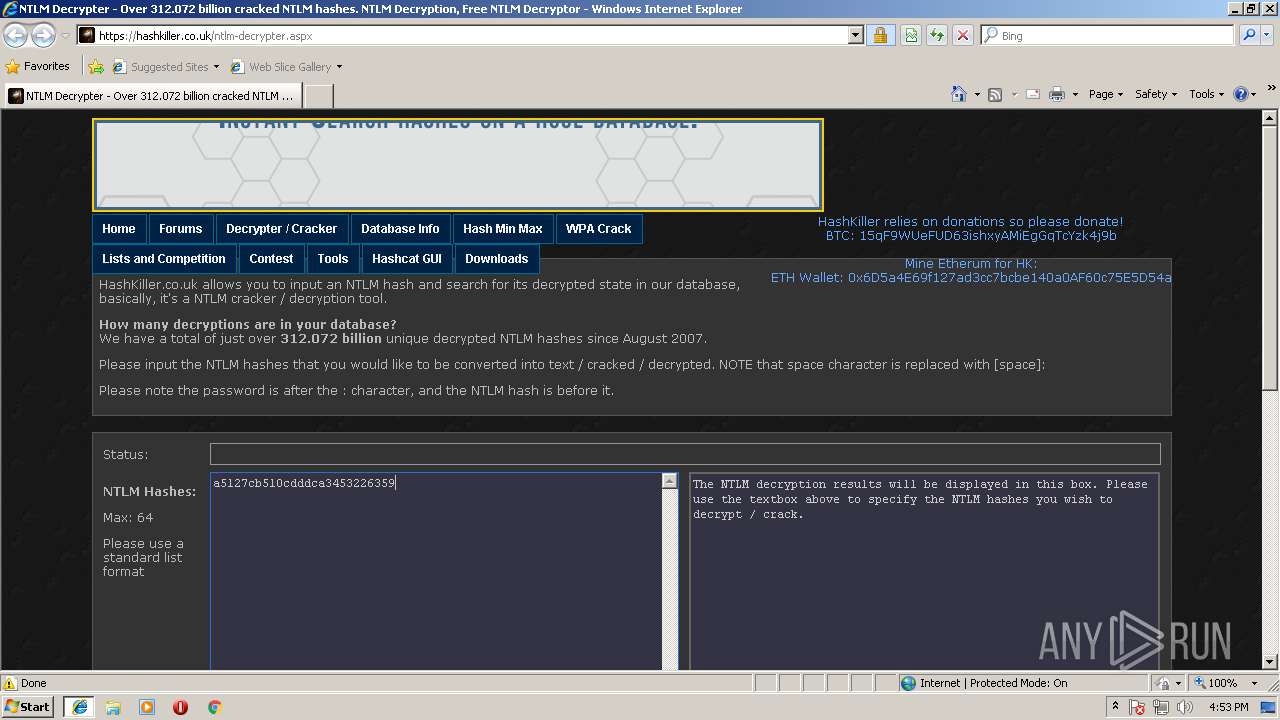The width and height of the screenshot is (1280, 720).
Task: Click Internet Explorer taskbar icon
Action: (79, 707)
